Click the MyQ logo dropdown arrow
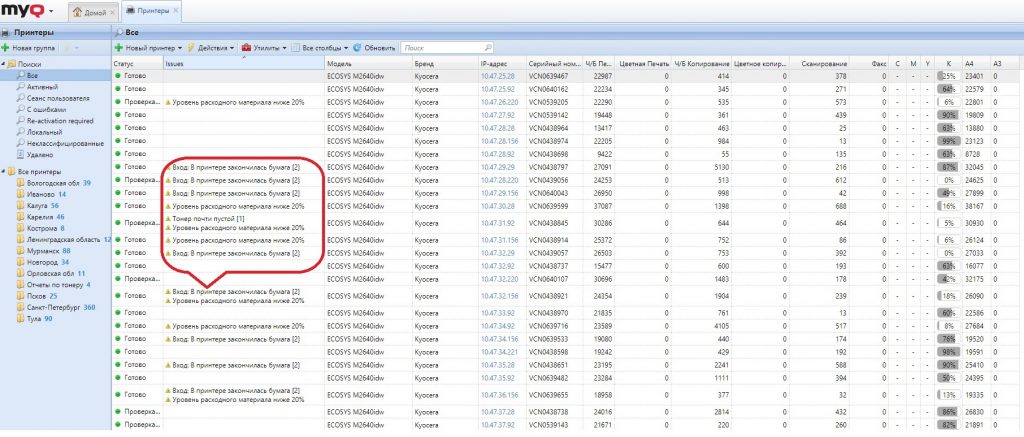Image resolution: width=1024 pixels, height=437 pixels. pyautogui.click(x=51, y=12)
